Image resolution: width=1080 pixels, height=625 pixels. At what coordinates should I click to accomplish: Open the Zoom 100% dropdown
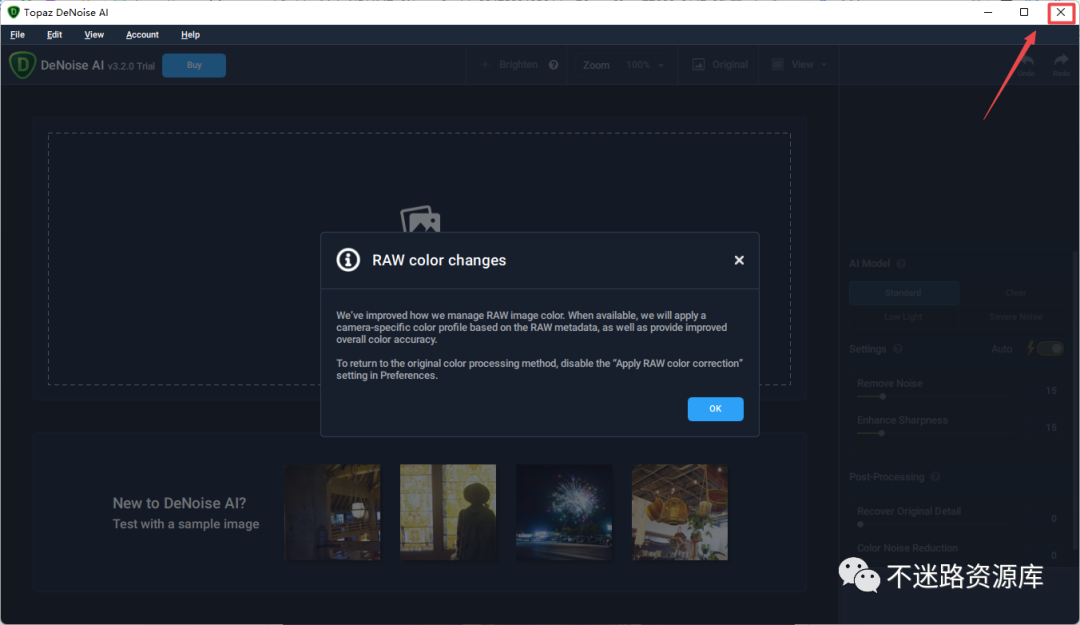pos(645,65)
